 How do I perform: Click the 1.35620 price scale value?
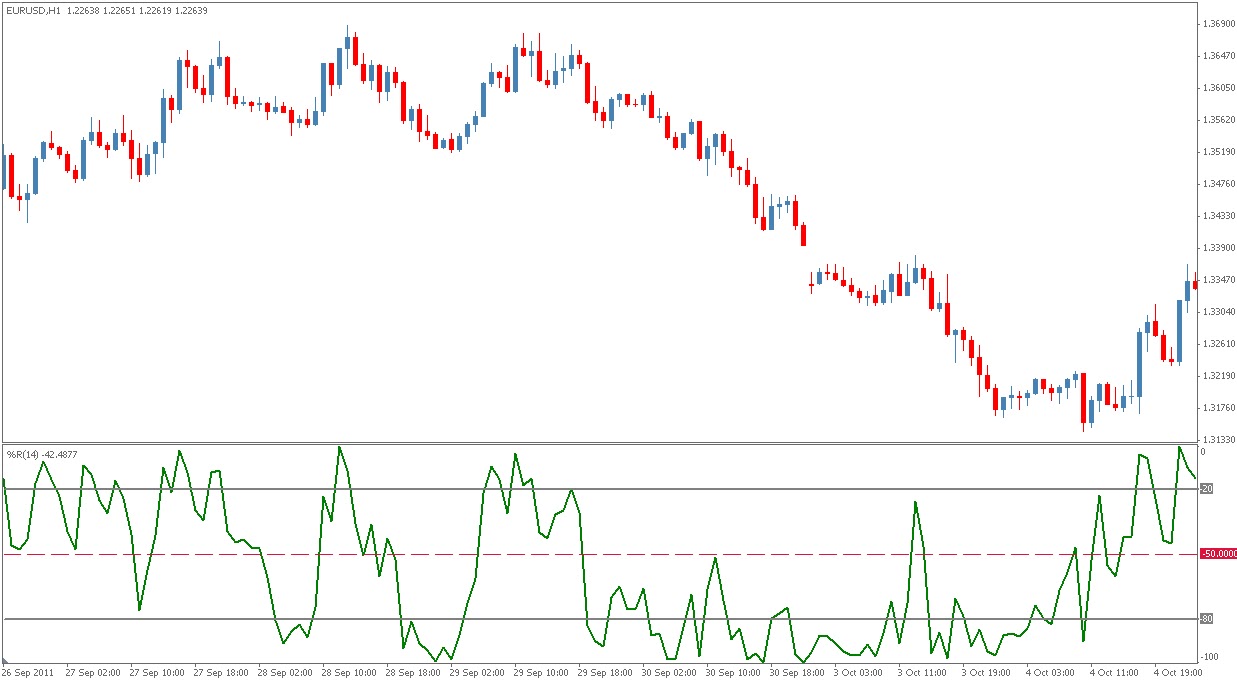1217,119
